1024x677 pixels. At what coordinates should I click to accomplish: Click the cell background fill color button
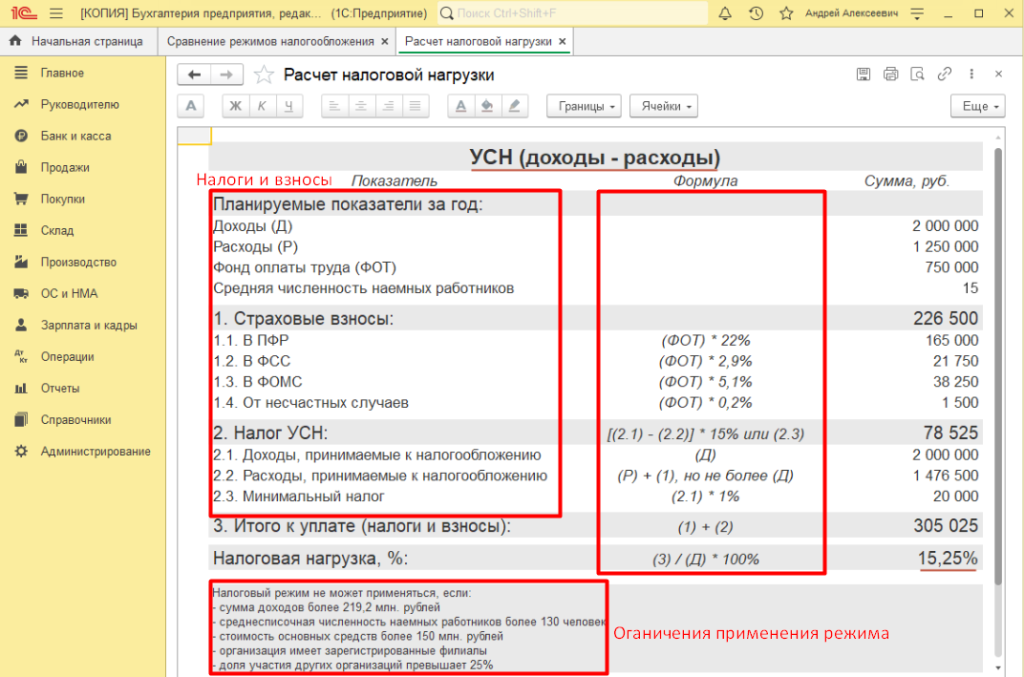pyautogui.click(x=488, y=106)
